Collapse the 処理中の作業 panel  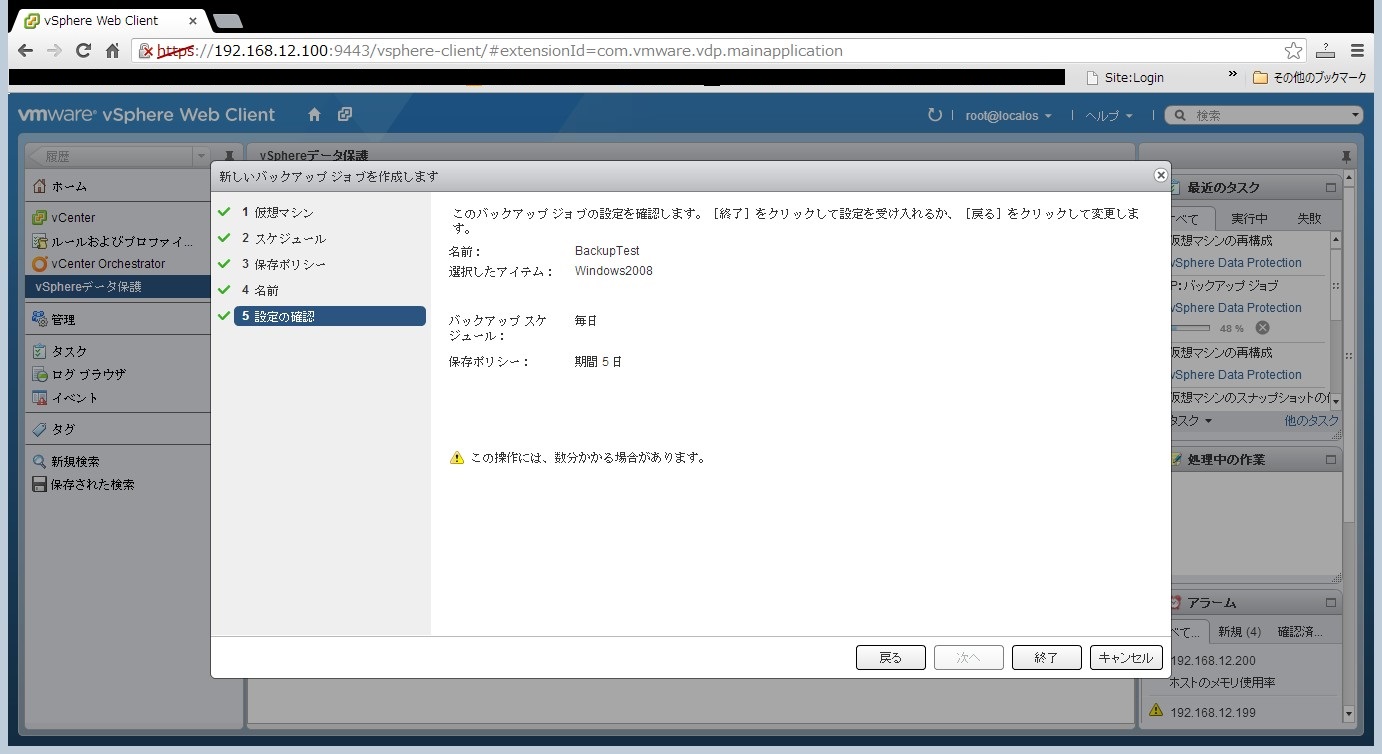point(1330,459)
